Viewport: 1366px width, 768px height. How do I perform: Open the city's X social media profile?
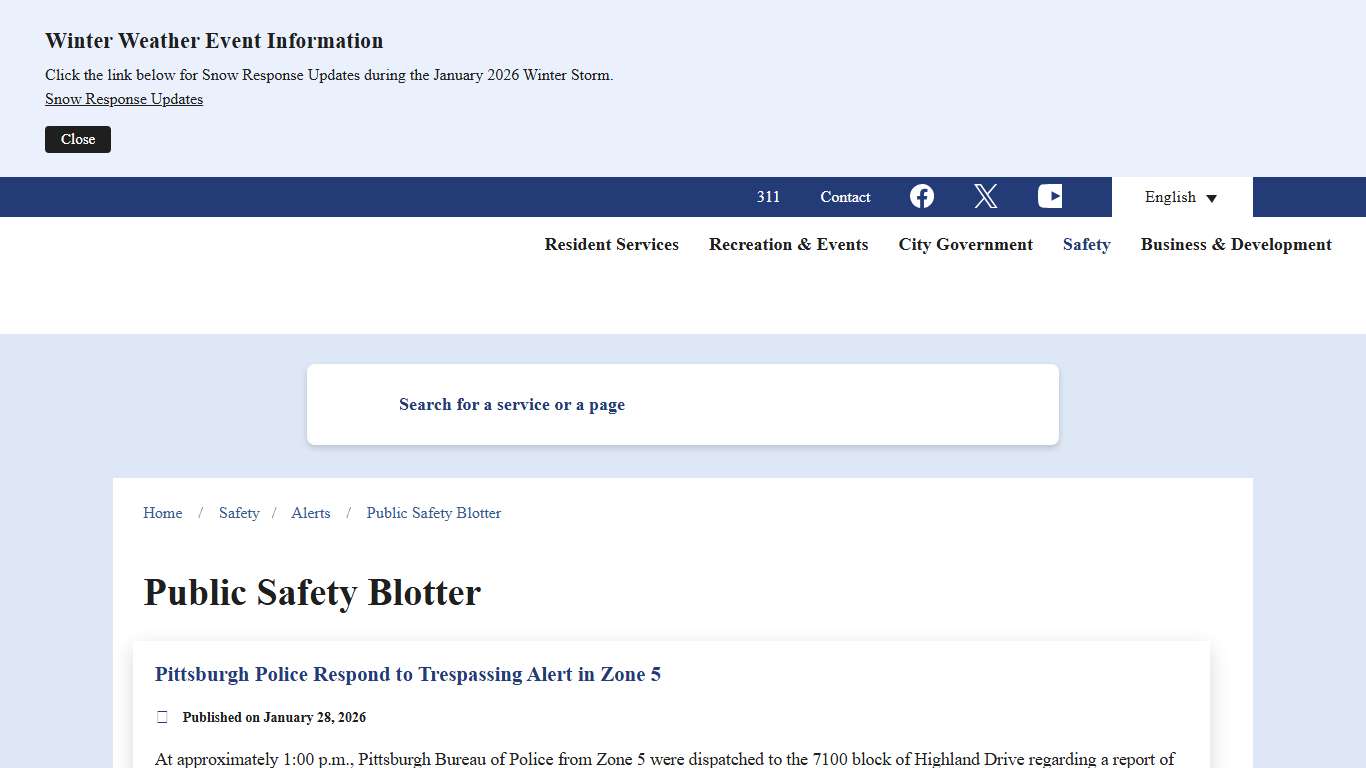(x=985, y=196)
